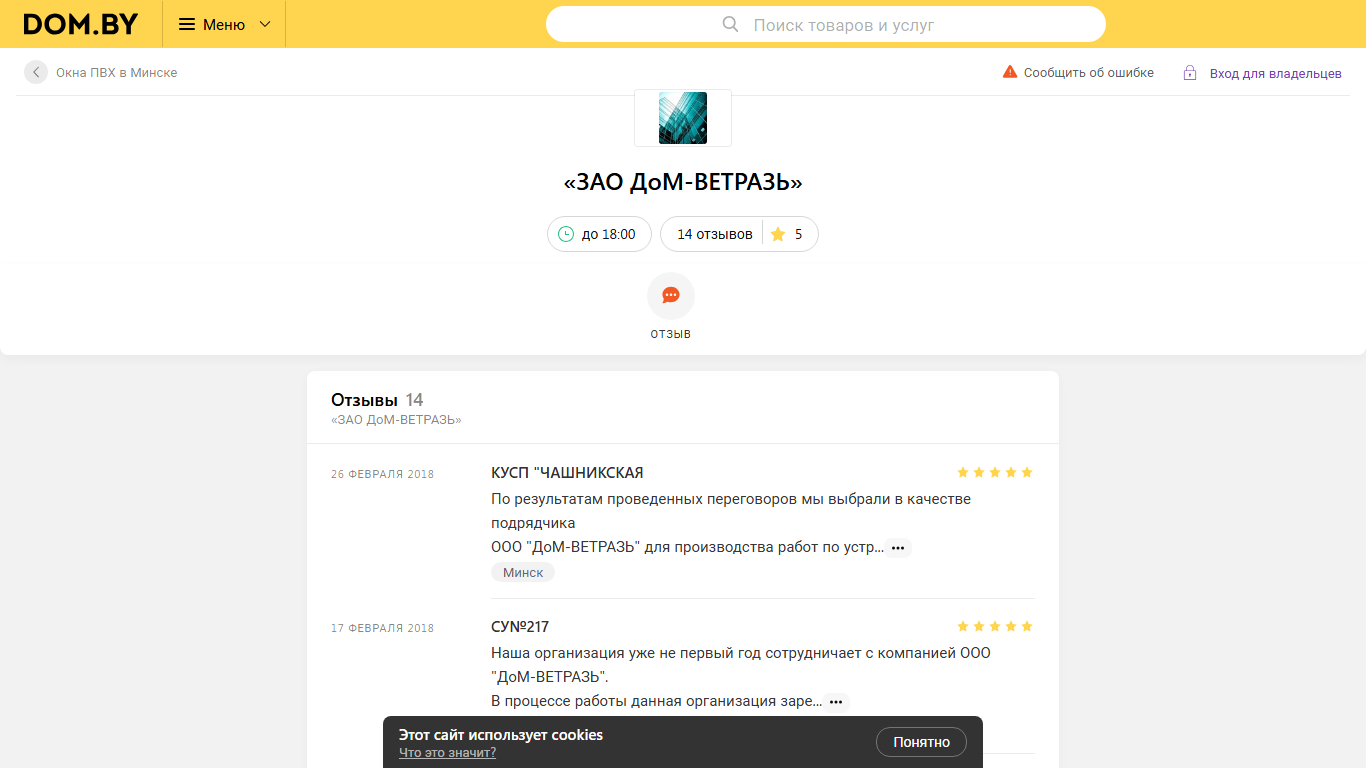Click the Этот сайт использует cookies notice text
This screenshot has width=1366, height=768.
pyautogui.click(x=501, y=735)
